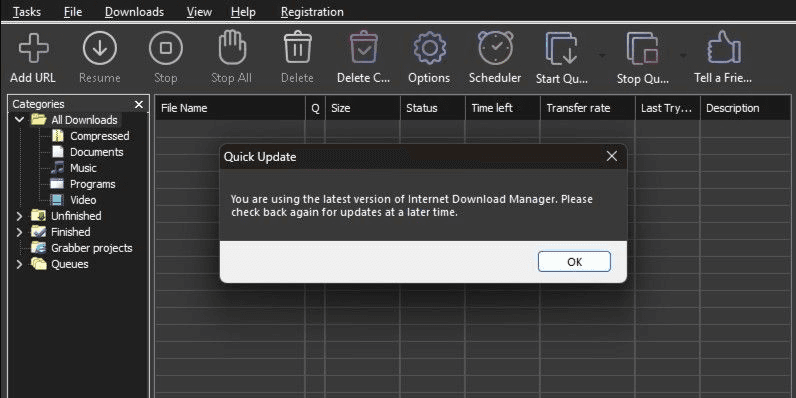Select the Compressed category label
The image size is (796, 398).
100,136
